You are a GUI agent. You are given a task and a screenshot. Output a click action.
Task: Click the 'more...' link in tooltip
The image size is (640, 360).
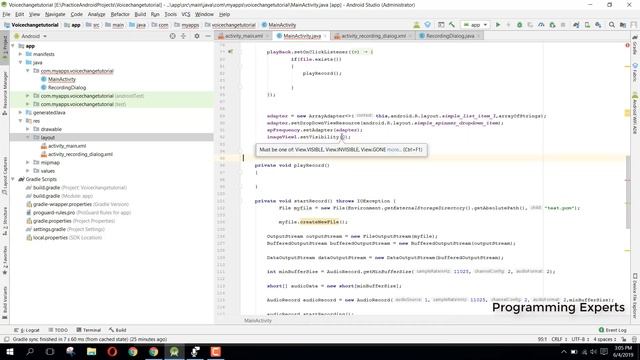[394, 150]
